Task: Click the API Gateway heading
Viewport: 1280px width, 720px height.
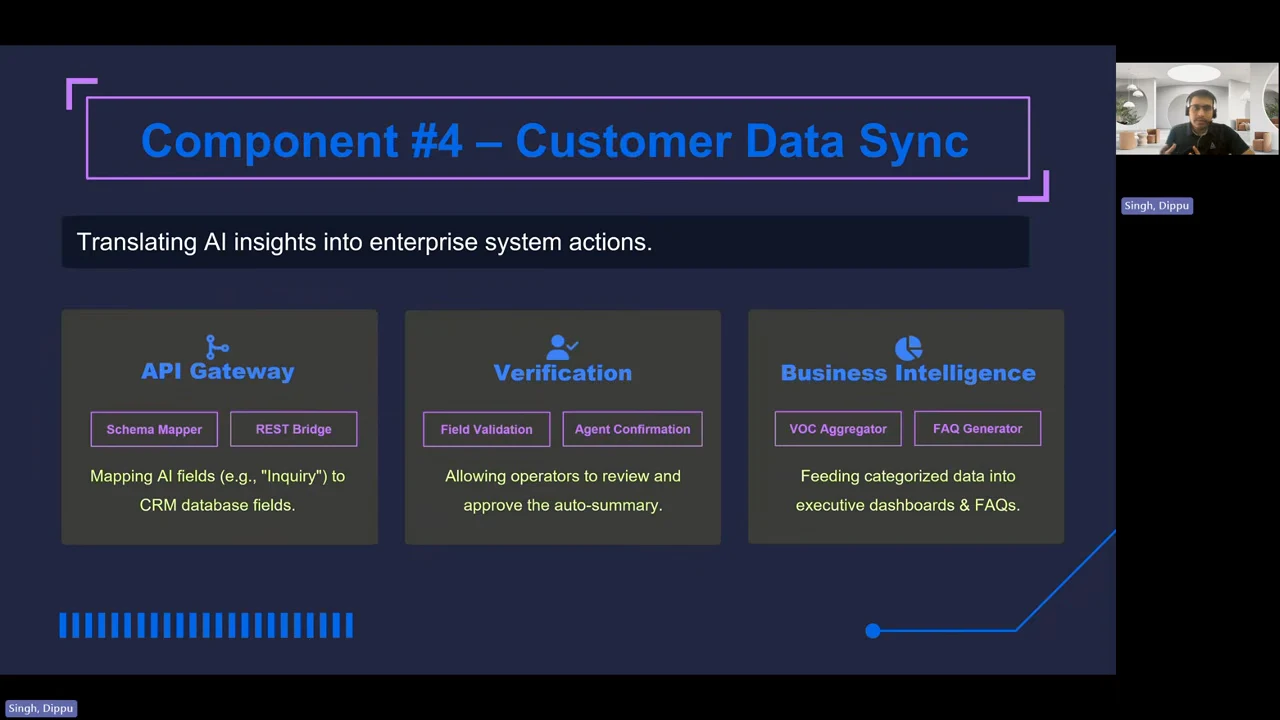Action: pyautogui.click(x=217, y=371)
